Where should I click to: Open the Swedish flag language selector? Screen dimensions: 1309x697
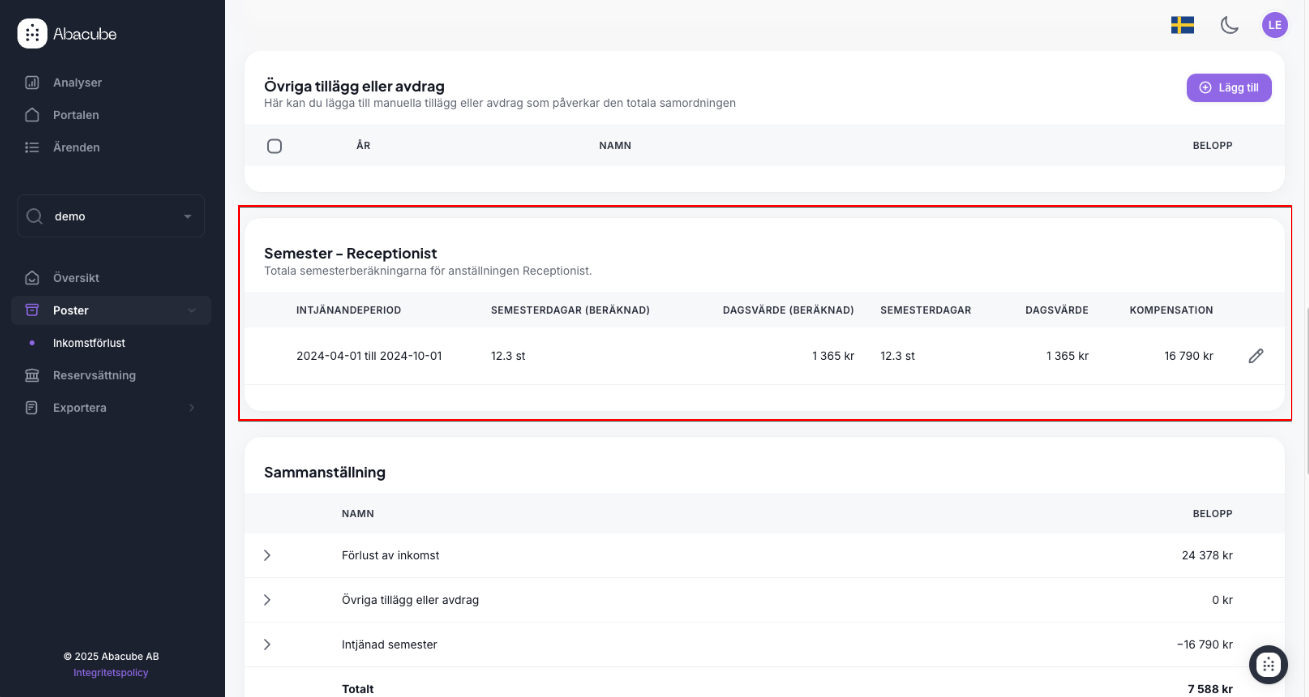point(1182,25)
